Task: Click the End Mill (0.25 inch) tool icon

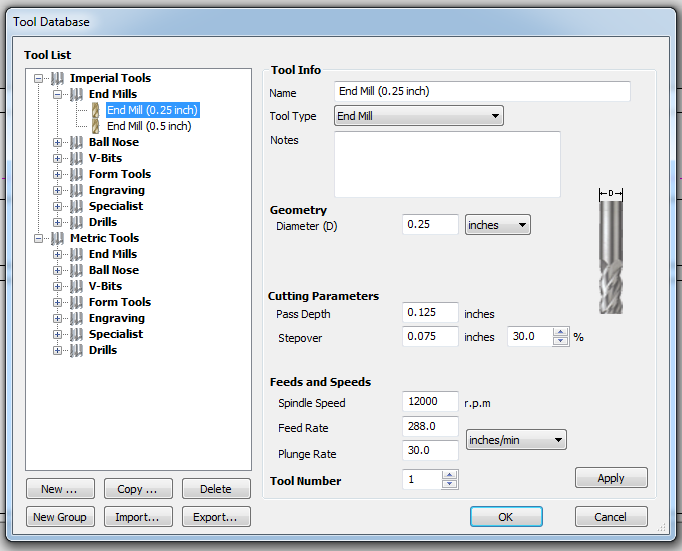Action: point(96,110)
